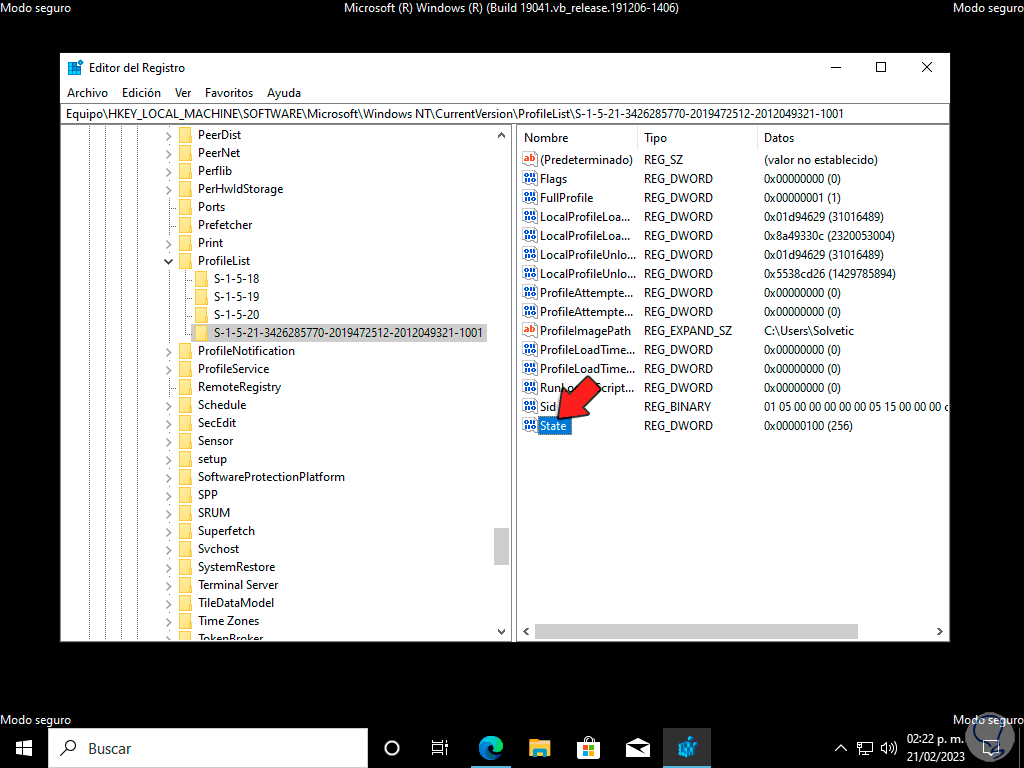This screenshot has height=768, width=1024.
Task: Click Registry Editor taskbar icon
Action: click(x=687, y=748)
